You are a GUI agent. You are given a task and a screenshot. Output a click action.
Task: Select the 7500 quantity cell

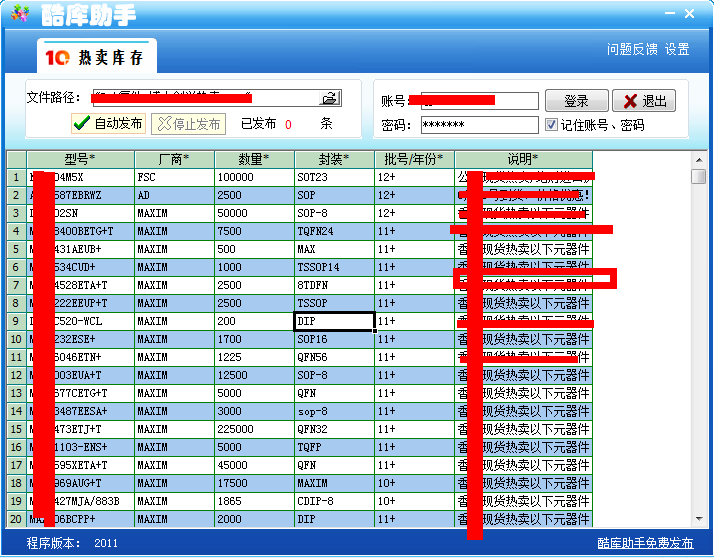click(x=255, y=231)
